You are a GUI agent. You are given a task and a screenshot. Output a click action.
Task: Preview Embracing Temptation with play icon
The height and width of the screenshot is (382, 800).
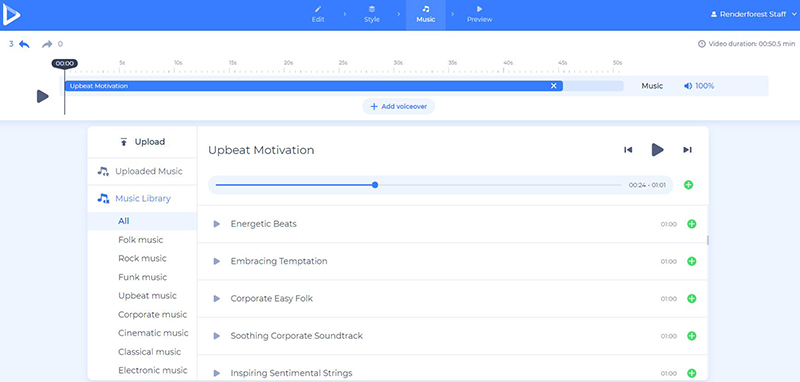pyautogui.click(x=216, y=261)
